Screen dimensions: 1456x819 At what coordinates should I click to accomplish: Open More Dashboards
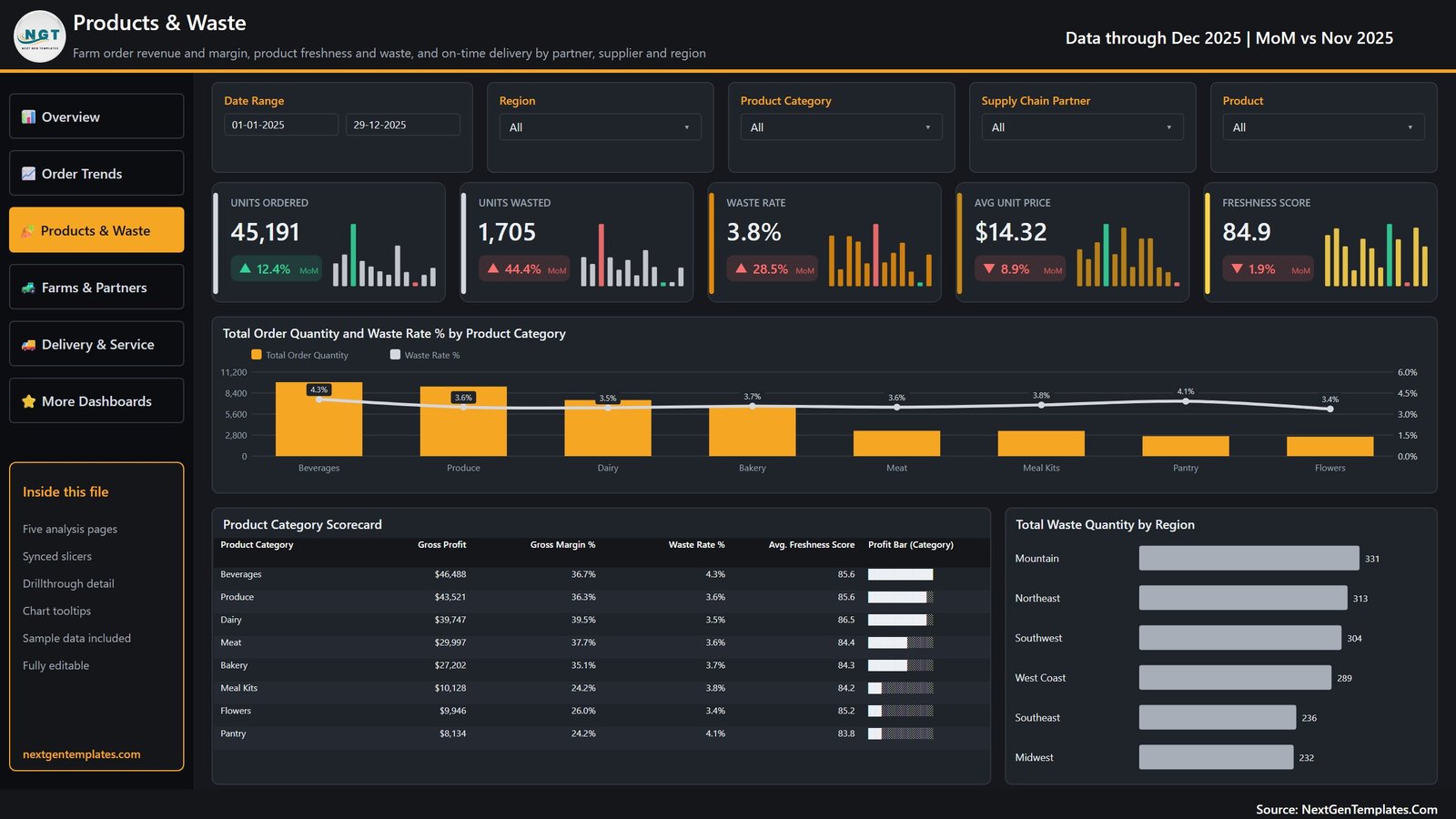click(96, 401)
